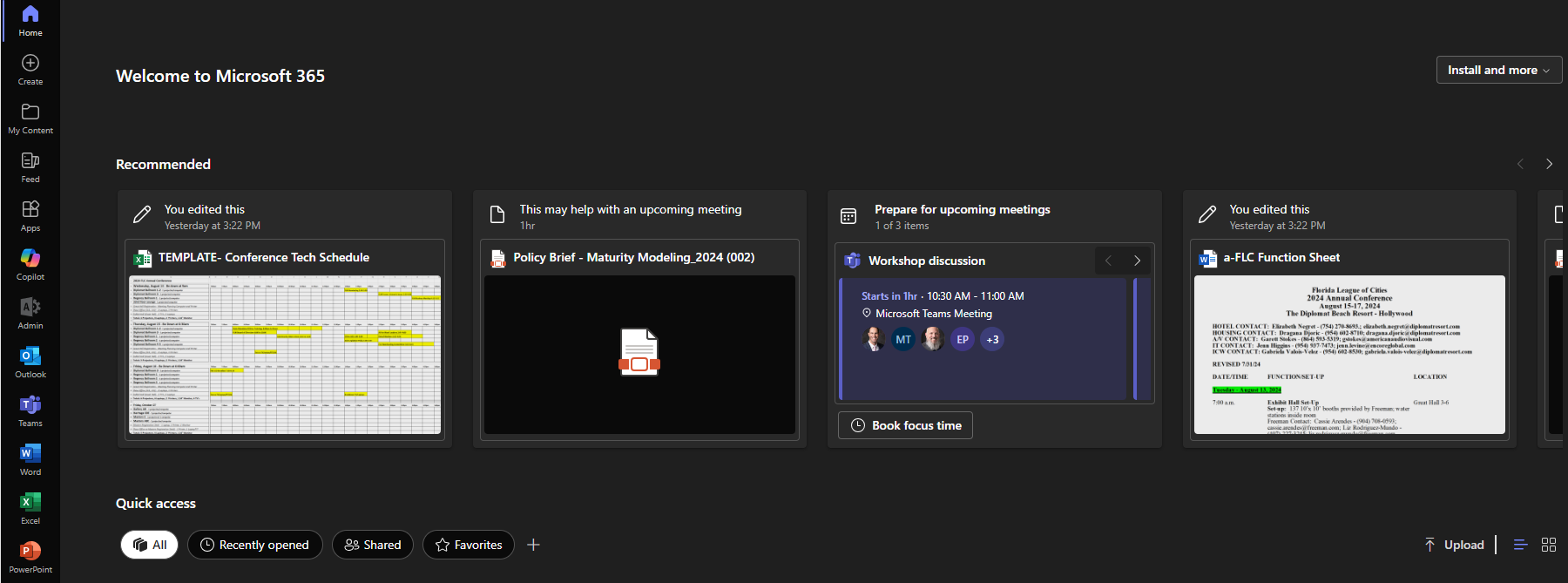Switch to grid view
The height and width of the screenshot is (583, 1568).
coord(1549,545)
